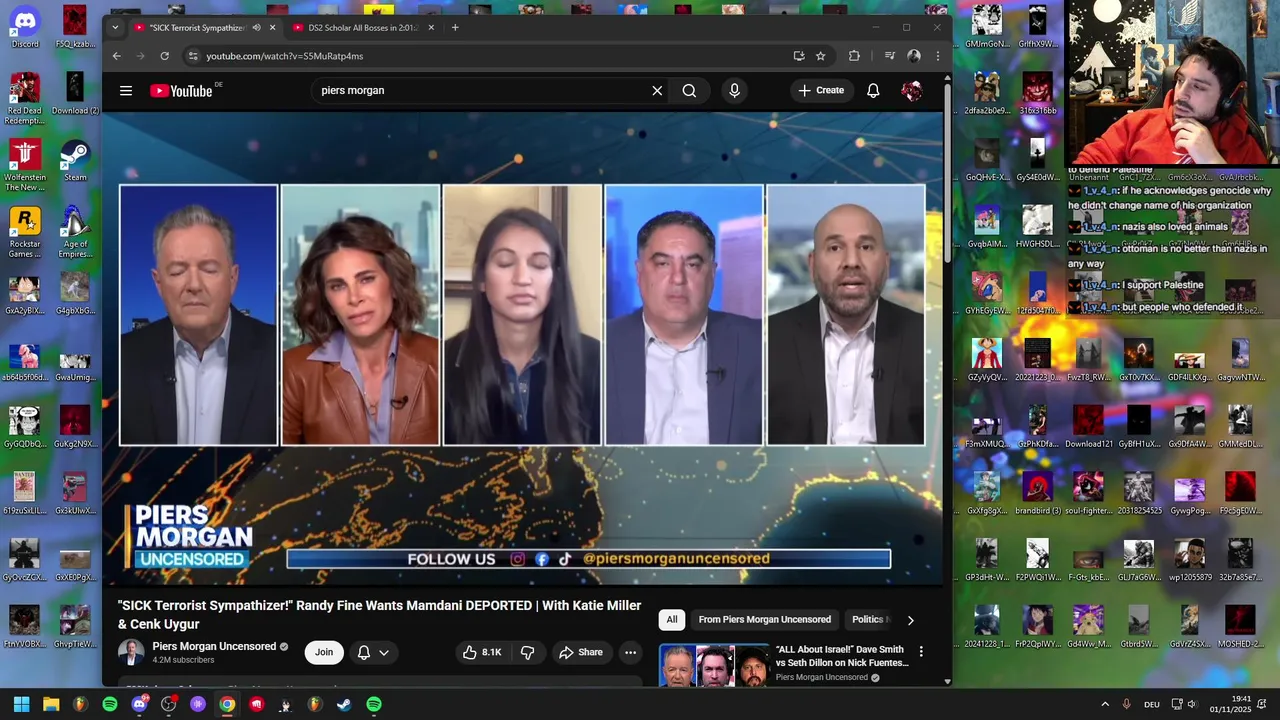This screenshot has height=720, width=1280.
Task: Select Discord desktop shortcut
Action: 25,26
